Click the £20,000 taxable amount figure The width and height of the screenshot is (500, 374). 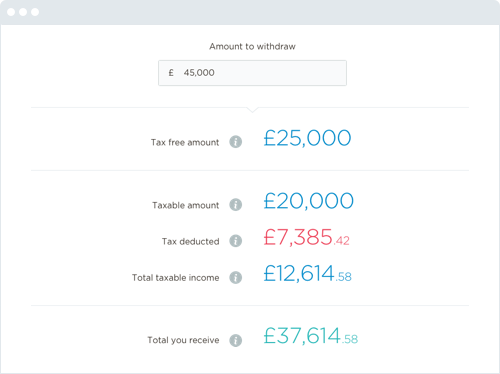pos(308,201)
